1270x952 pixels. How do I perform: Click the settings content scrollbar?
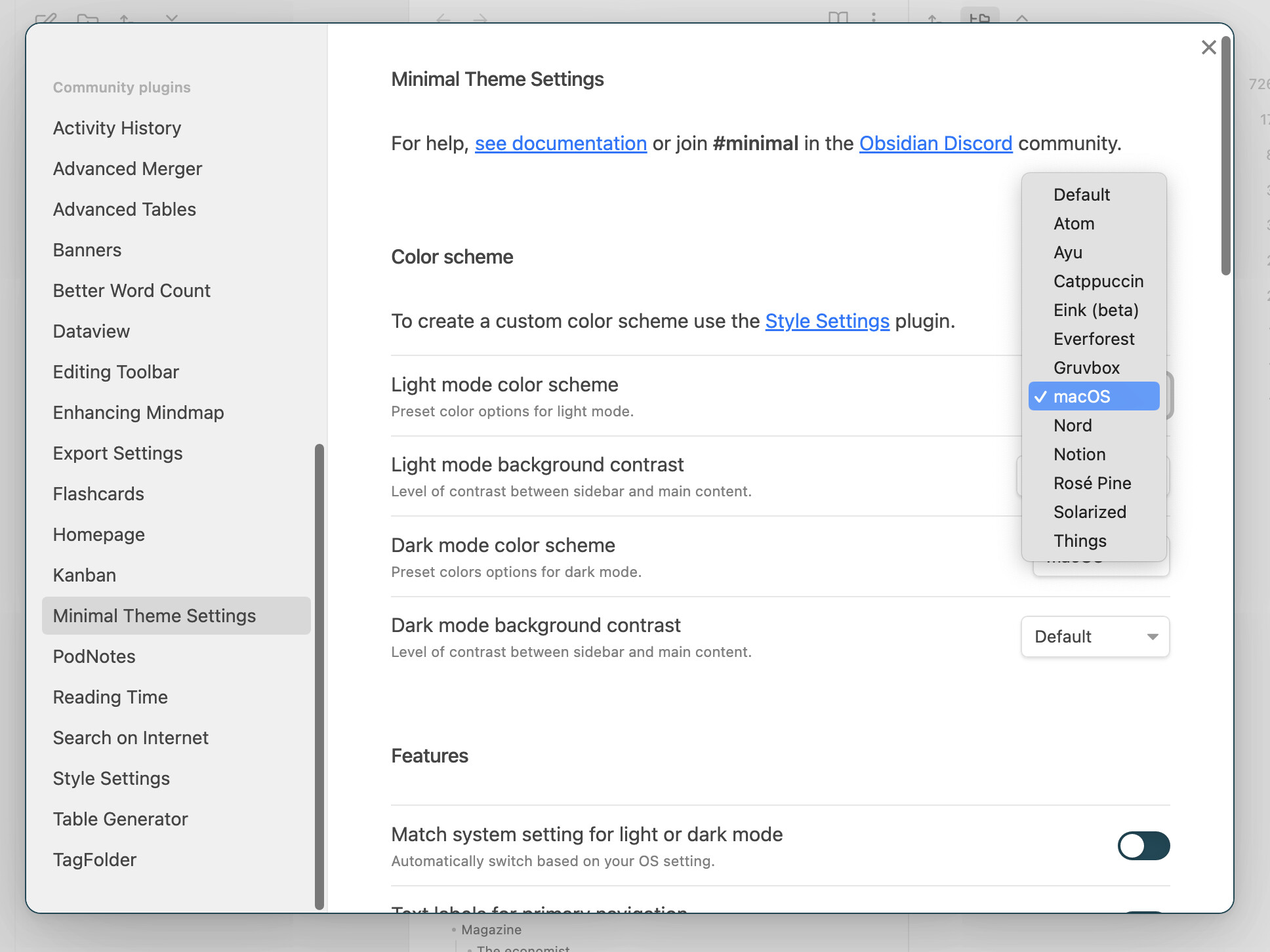1225,156
